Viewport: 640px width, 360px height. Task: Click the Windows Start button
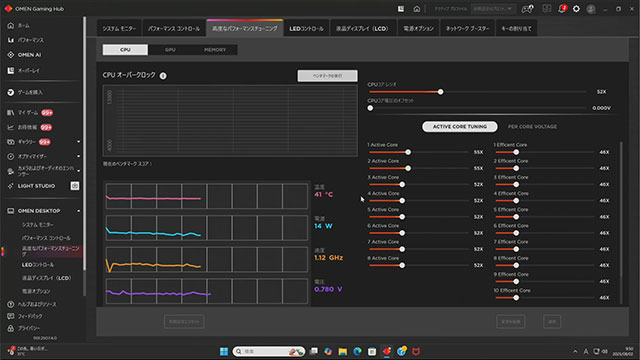click(x=224, y=351)
